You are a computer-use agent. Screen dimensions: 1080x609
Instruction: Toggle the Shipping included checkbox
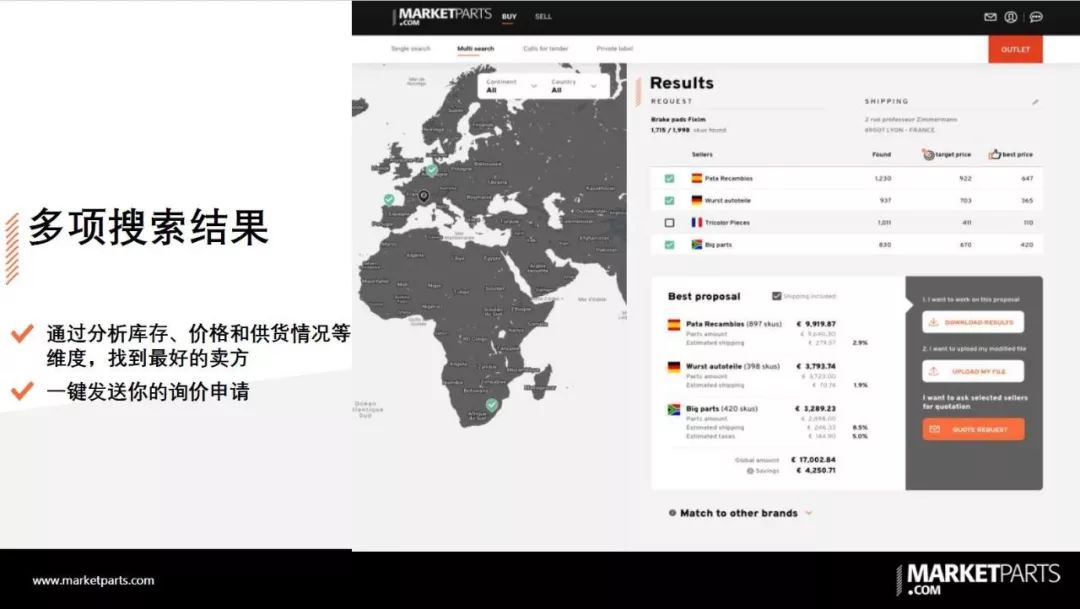pos(776,296)
